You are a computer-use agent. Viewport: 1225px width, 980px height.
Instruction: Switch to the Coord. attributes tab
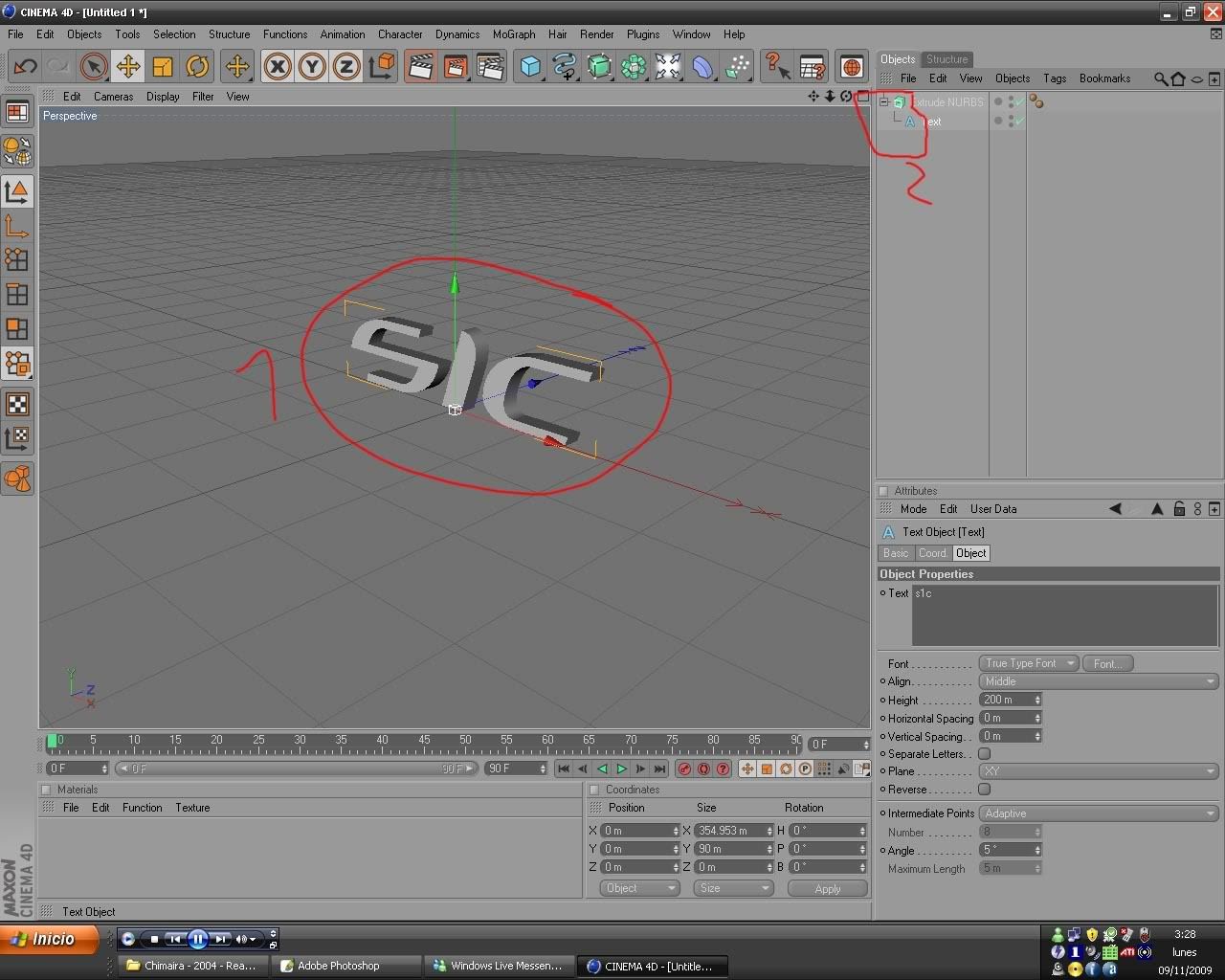(932, 553)
